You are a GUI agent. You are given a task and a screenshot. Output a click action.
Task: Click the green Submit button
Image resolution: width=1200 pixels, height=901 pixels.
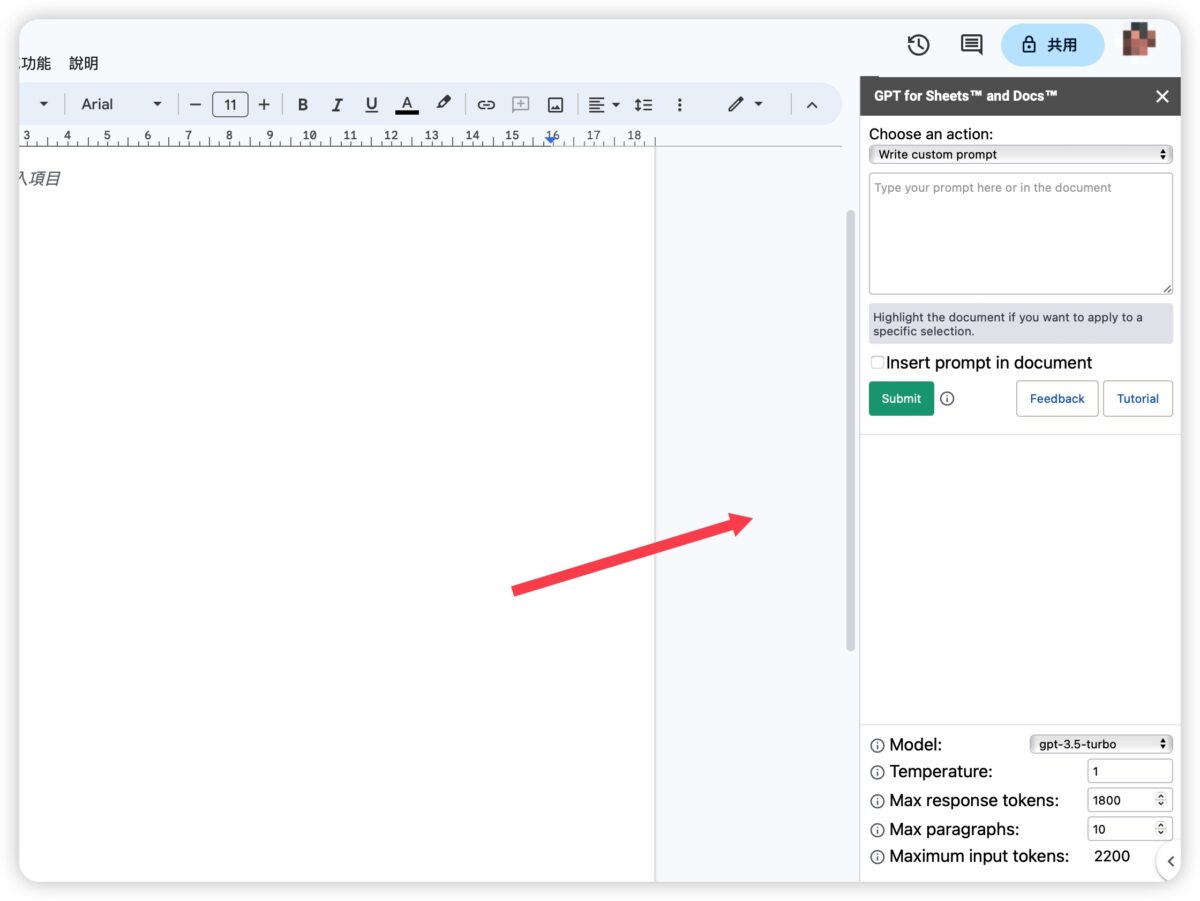[901, 398]
